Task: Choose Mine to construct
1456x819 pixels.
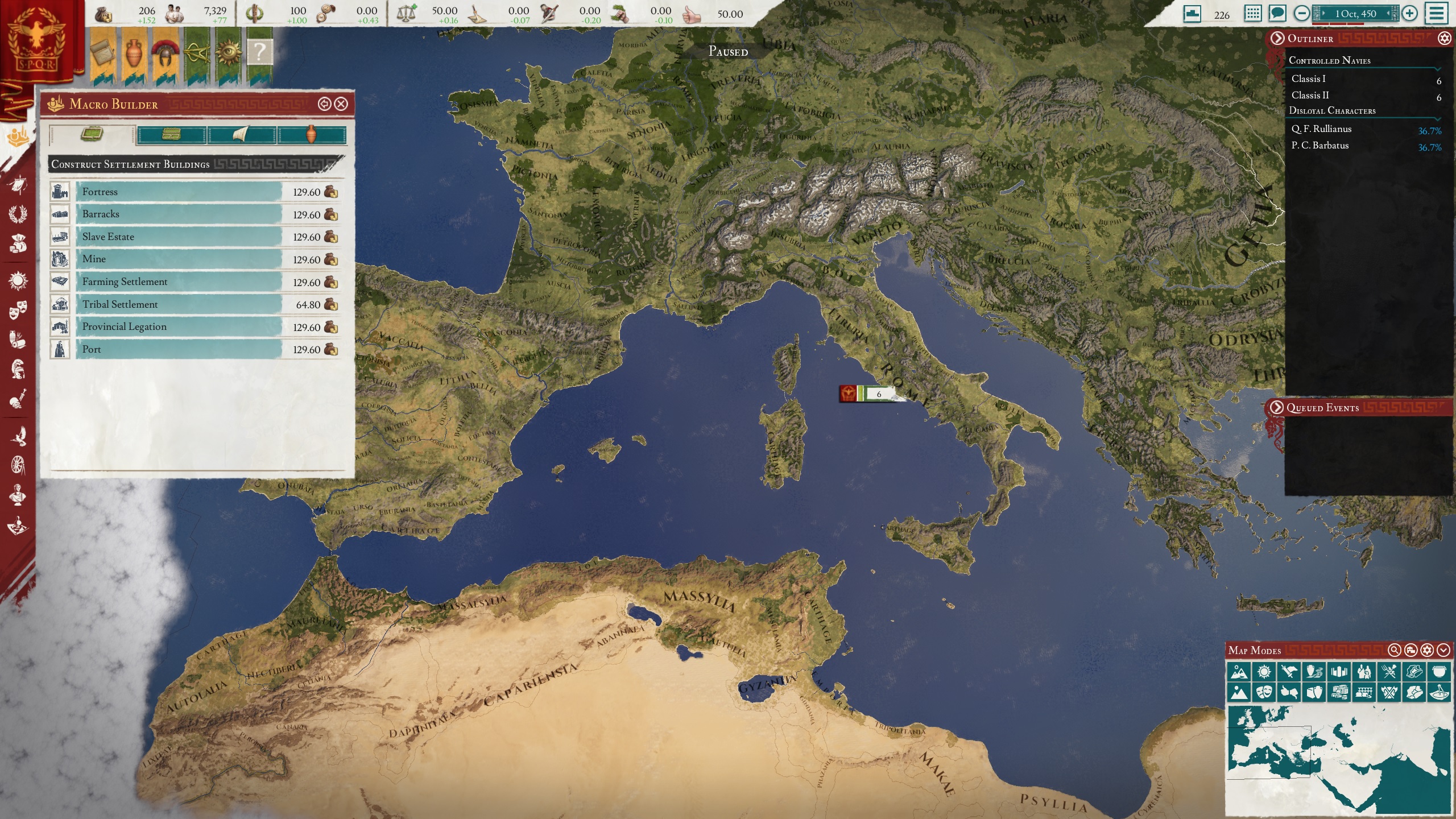Action: pos(195,259)
